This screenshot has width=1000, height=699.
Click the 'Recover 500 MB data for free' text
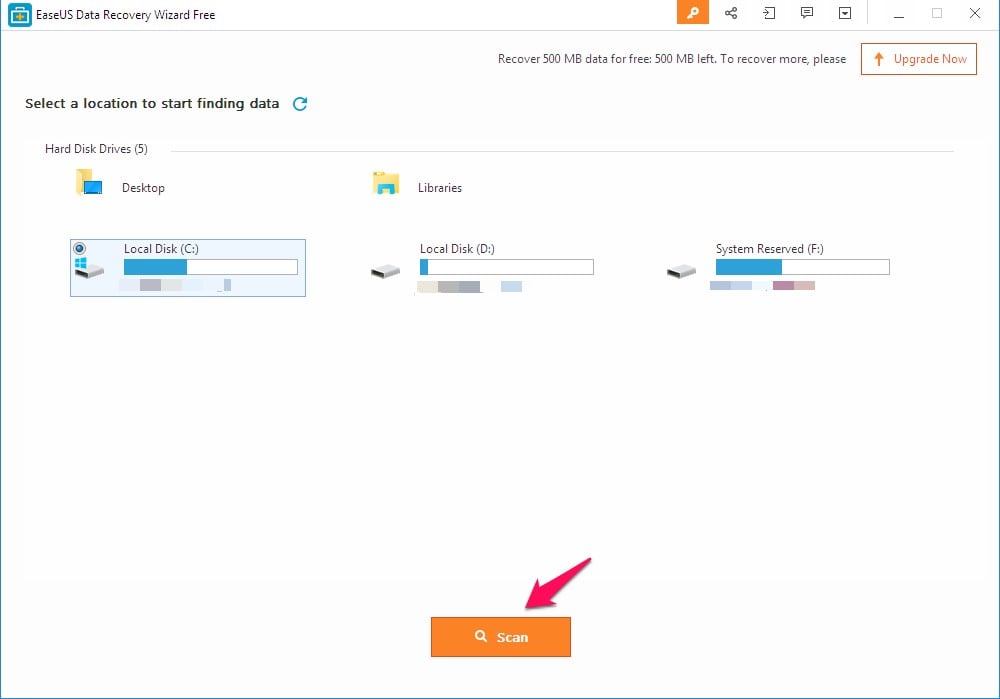point(672,59)
